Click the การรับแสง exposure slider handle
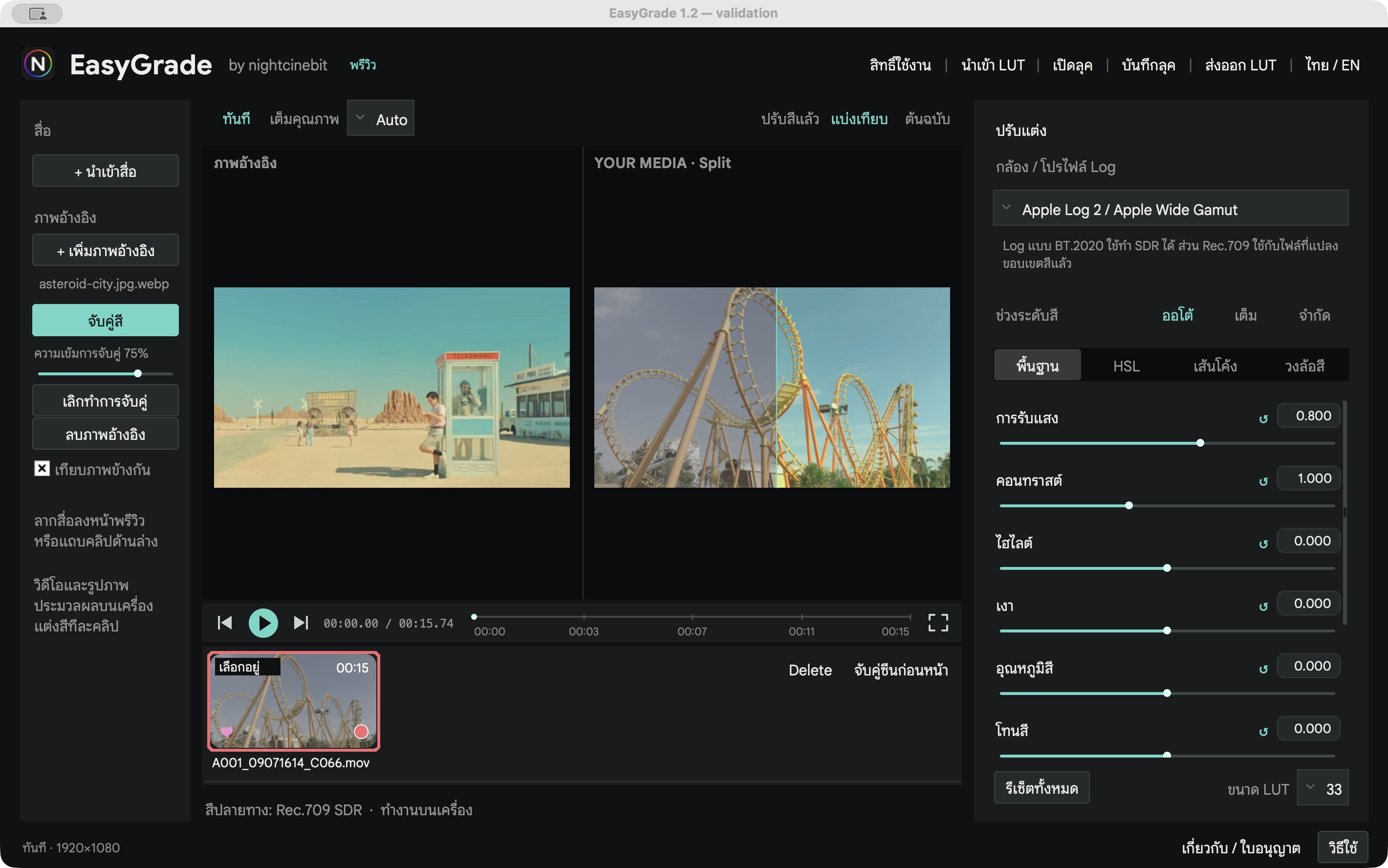 coord(1200,443)
